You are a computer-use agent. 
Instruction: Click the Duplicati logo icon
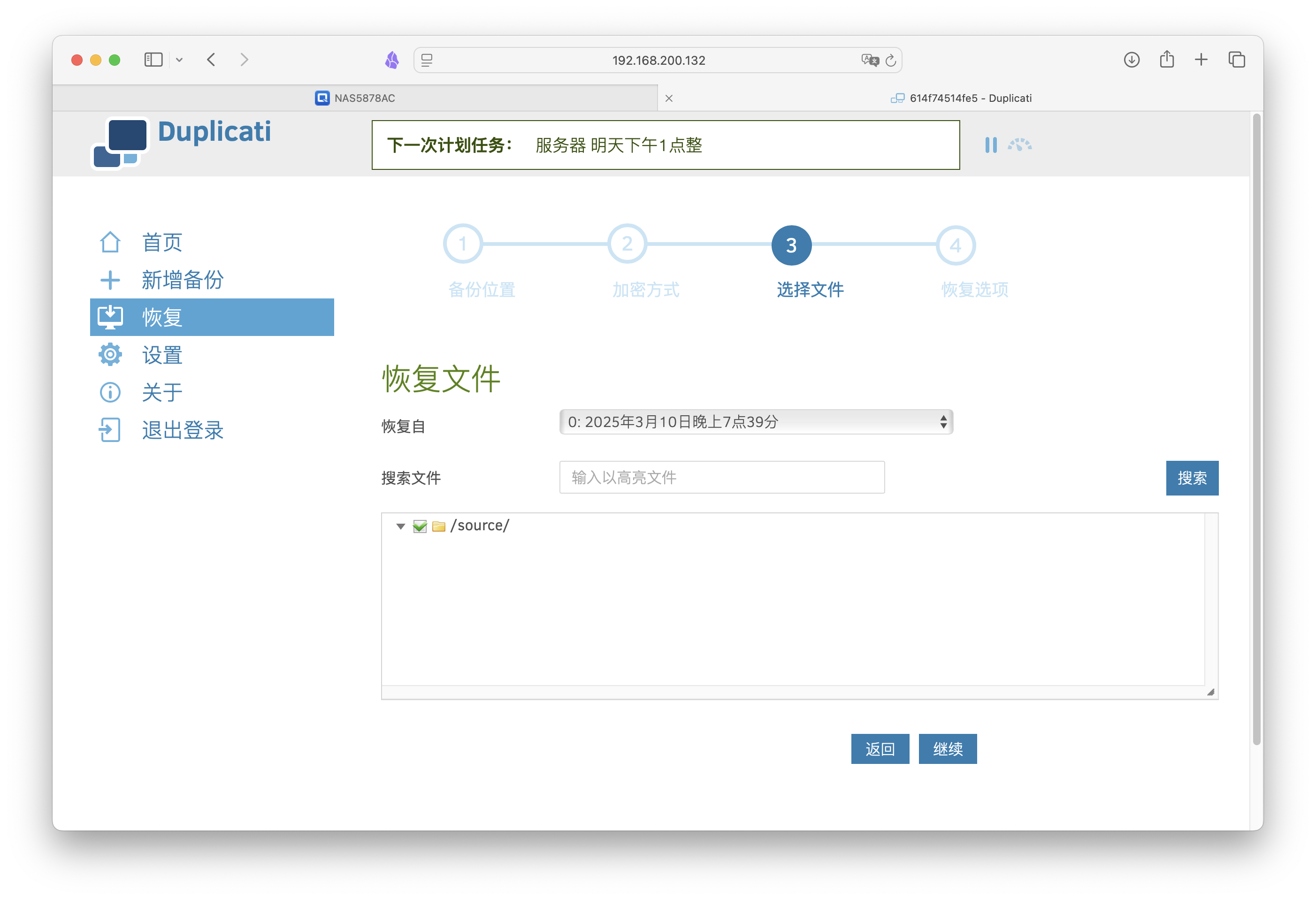pos(120,143)
